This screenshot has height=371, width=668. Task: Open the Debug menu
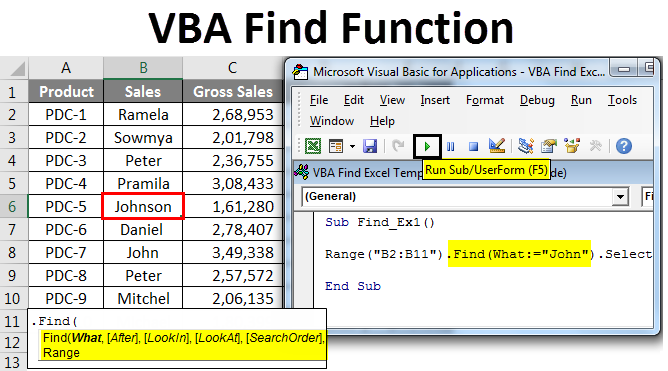537,100
